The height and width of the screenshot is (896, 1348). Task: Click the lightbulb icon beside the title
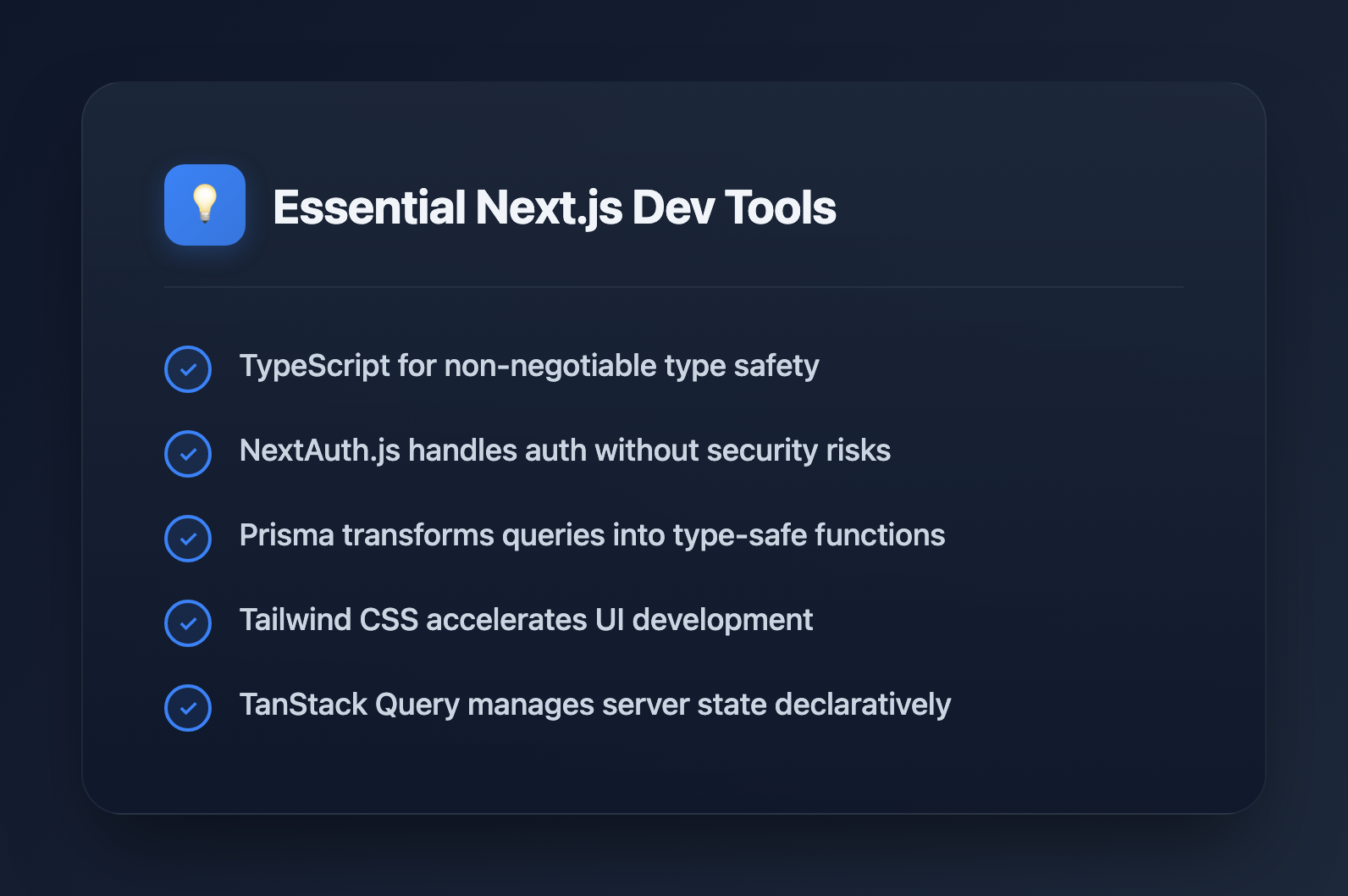(x=205, y=205)
